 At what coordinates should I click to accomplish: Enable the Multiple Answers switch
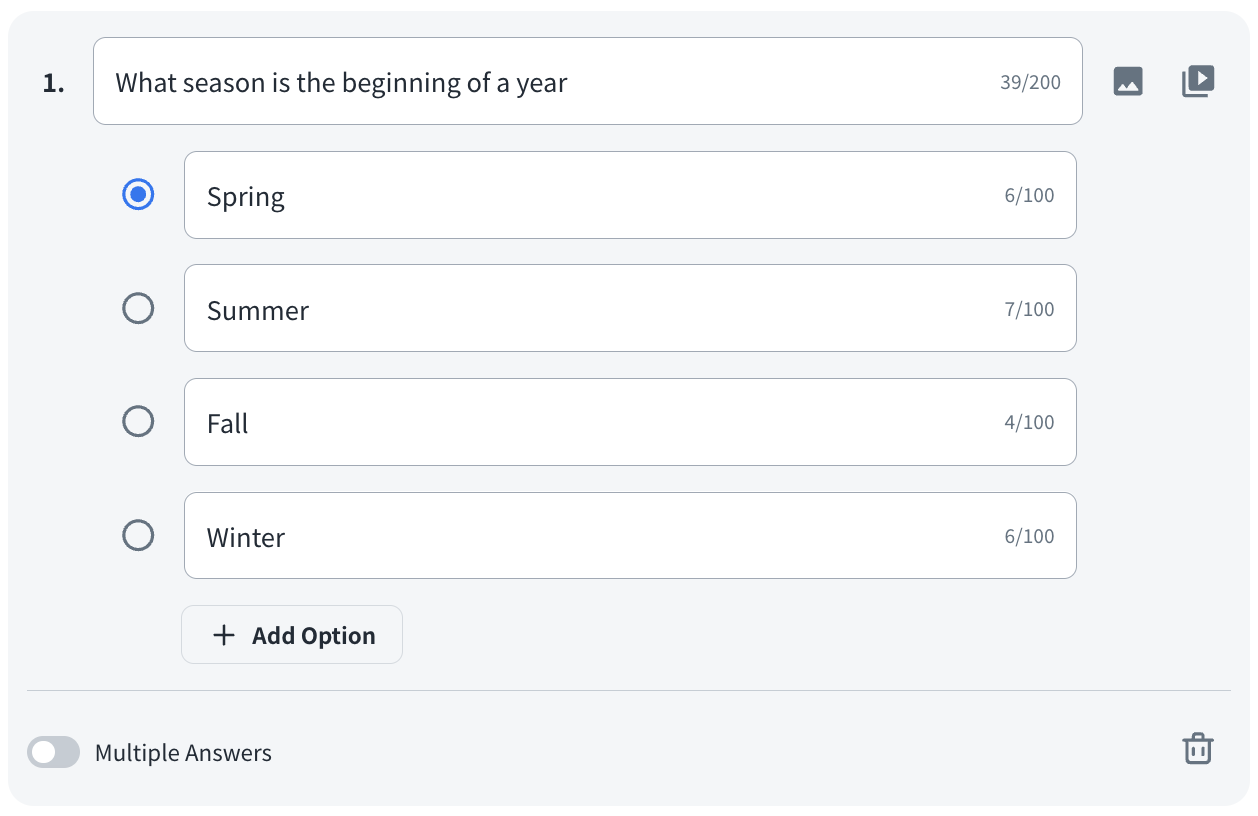point(53,752)
